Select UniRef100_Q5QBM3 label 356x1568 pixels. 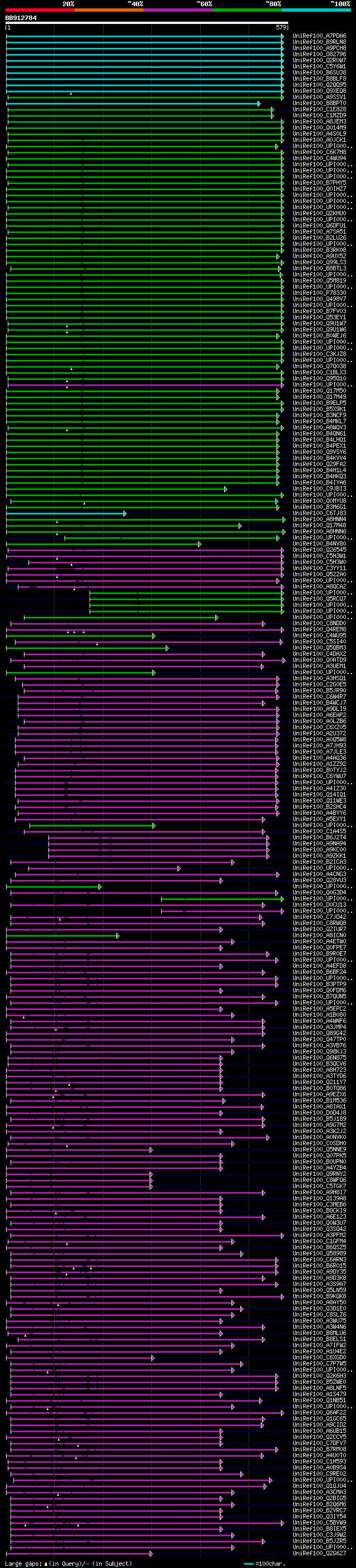319,647
